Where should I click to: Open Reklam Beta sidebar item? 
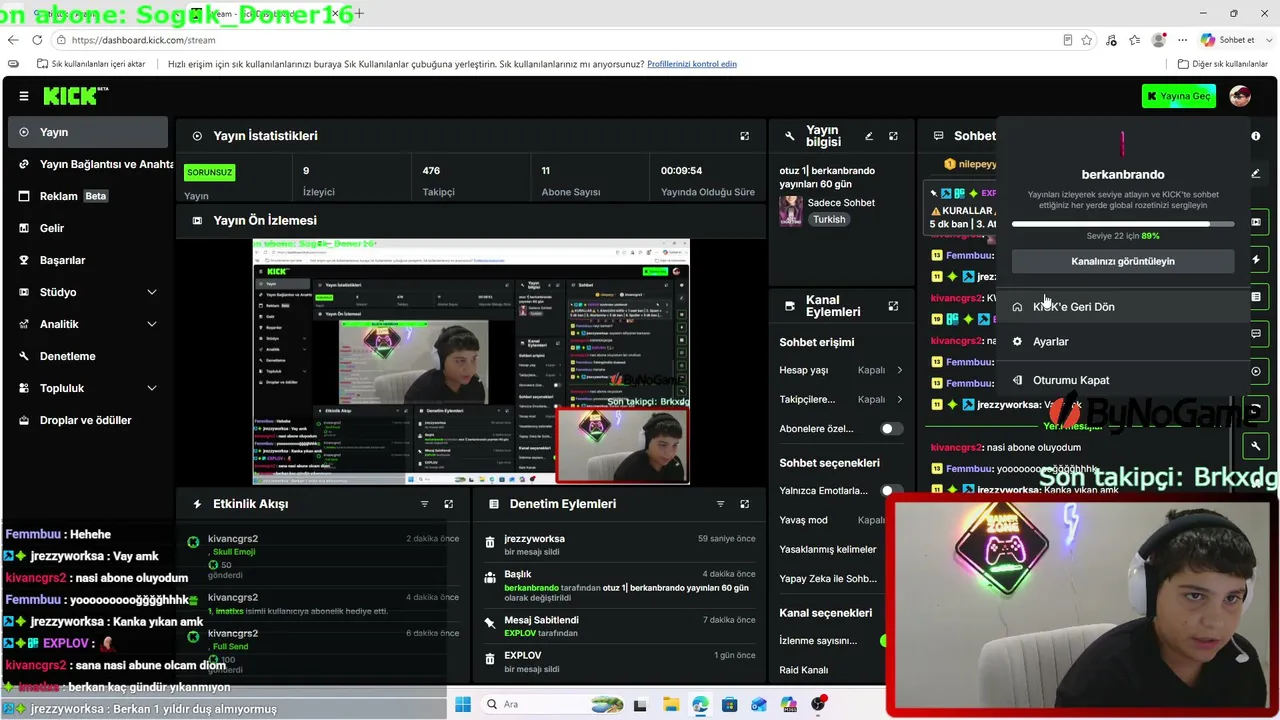pos(88,196)
